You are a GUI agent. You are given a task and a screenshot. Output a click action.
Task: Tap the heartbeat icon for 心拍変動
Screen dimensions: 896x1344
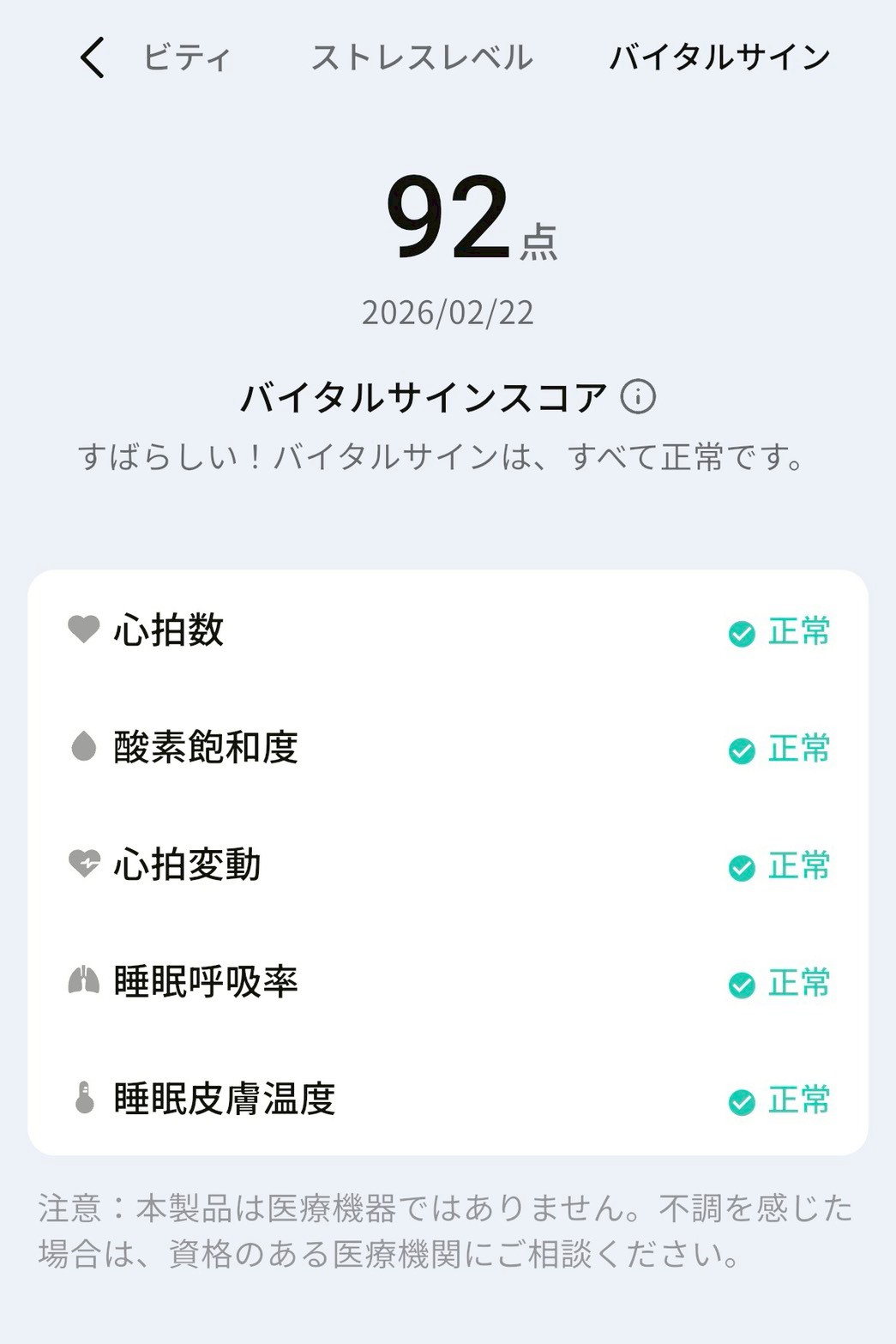tap(84, 863)
